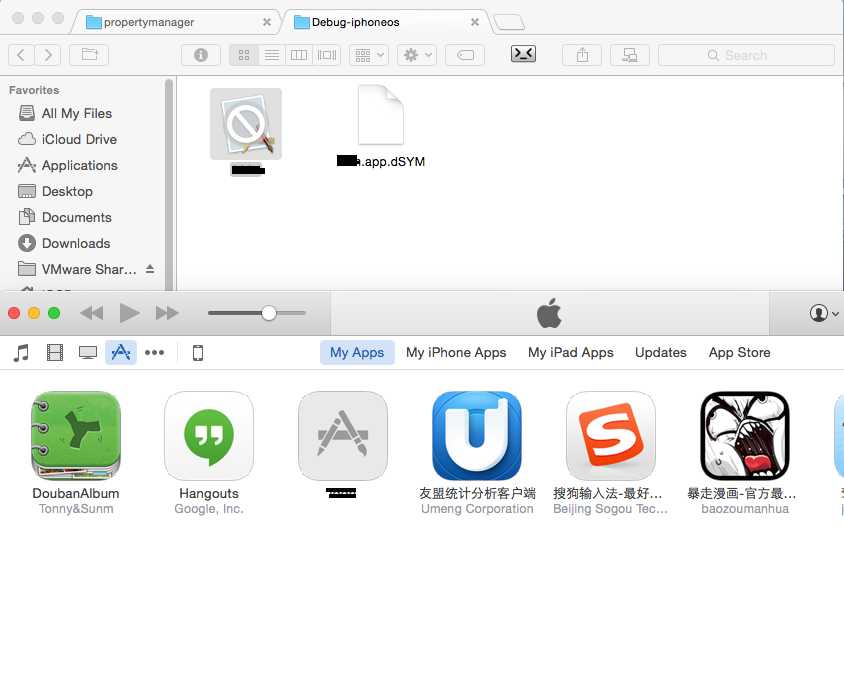The width and height of the screenshot is (844, 682).
Task: Click the iPhone device button in iTunes
Action: (198, 353)
